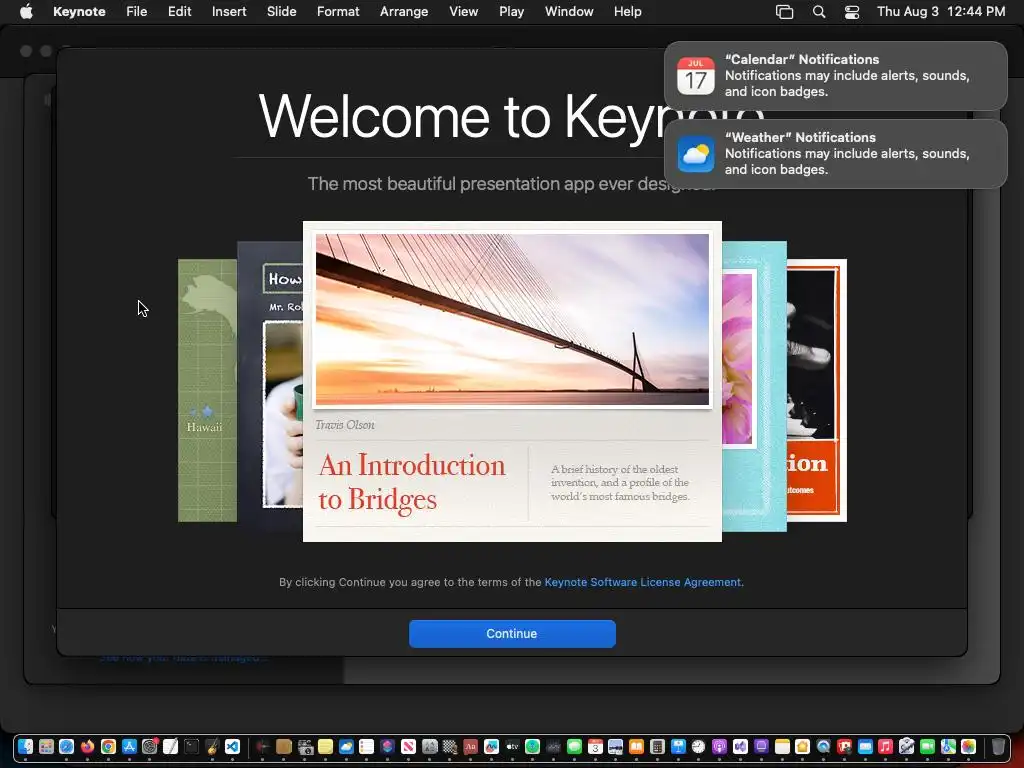Open the Apple menu
1024x768 pixels.
click(25, 11)
